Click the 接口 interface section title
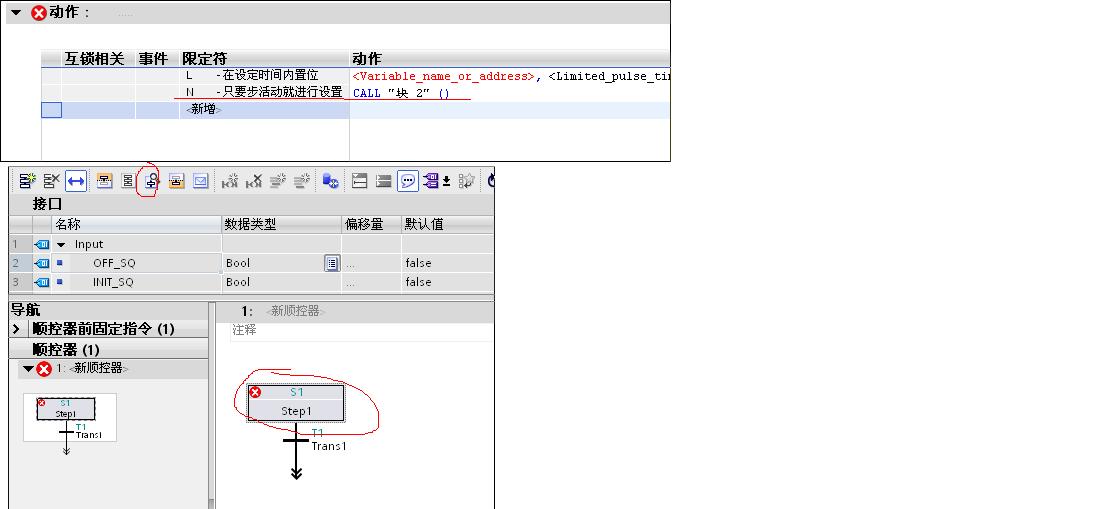 click(47, 204)
